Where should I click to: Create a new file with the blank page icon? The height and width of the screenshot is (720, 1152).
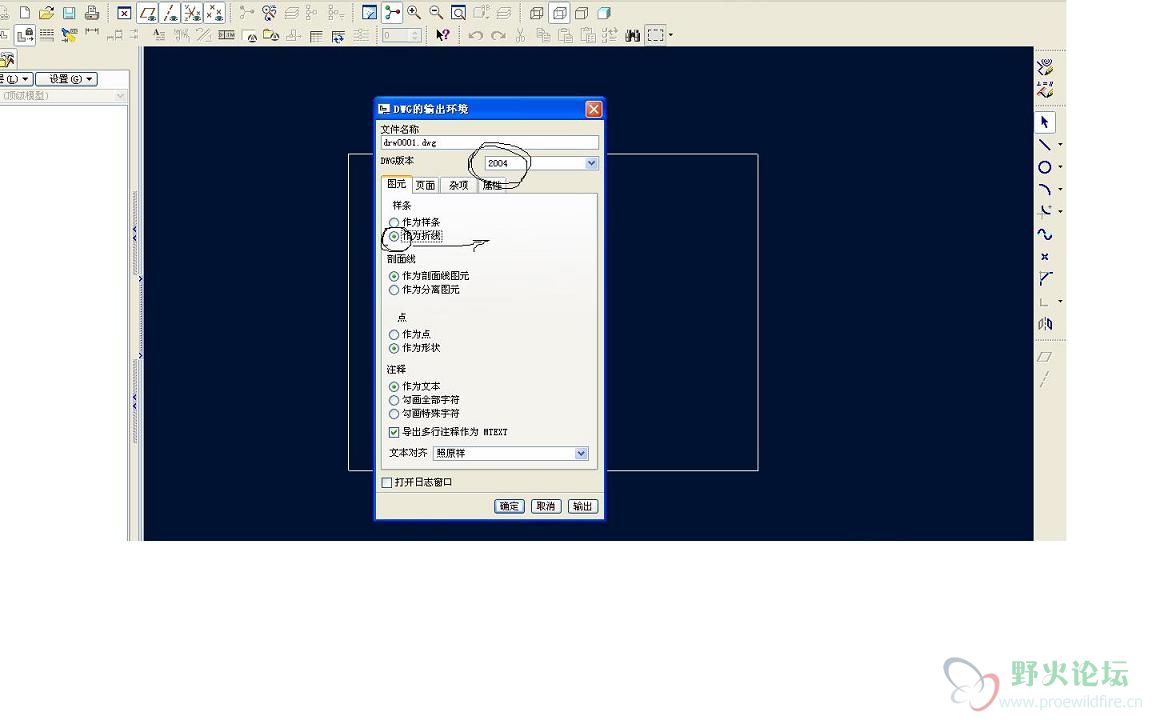(25, 12)
